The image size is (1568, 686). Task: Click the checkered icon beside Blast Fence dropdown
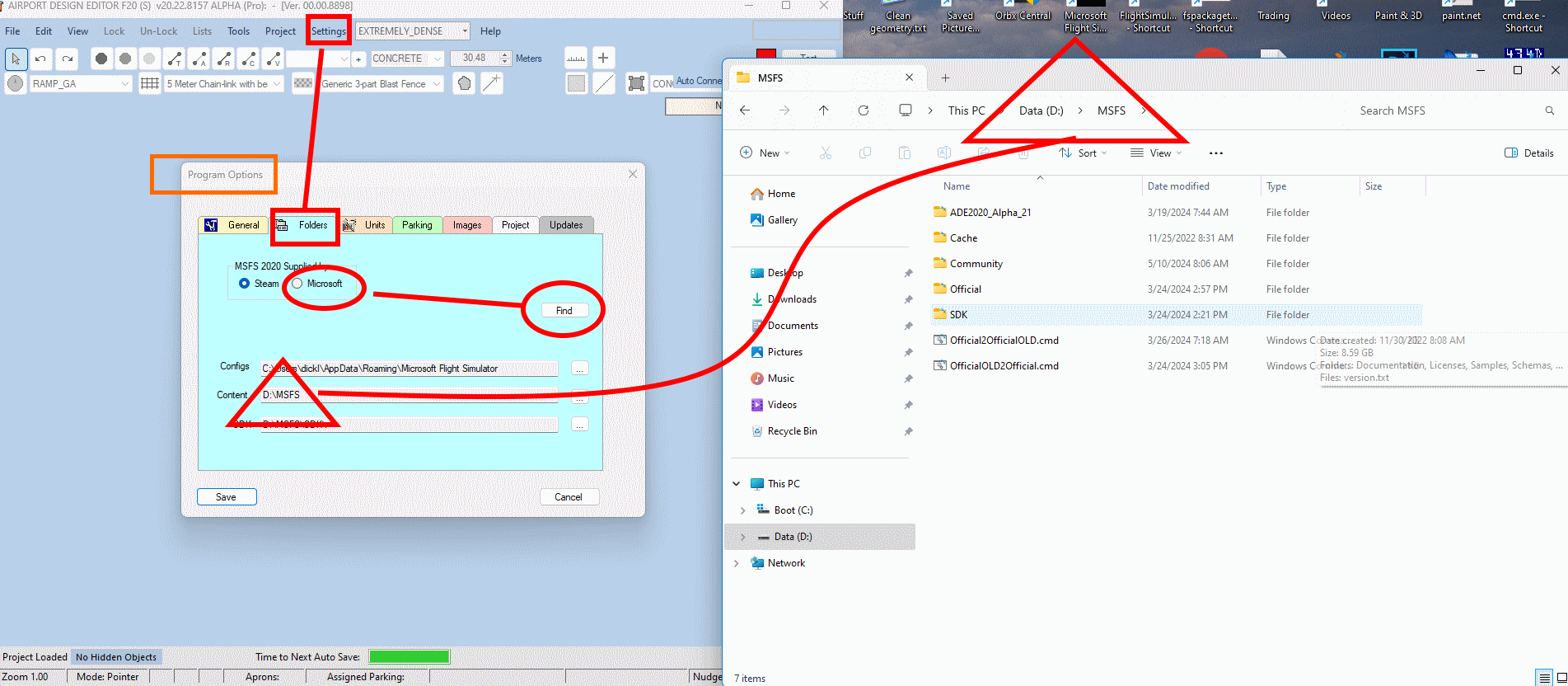[303, 83]
